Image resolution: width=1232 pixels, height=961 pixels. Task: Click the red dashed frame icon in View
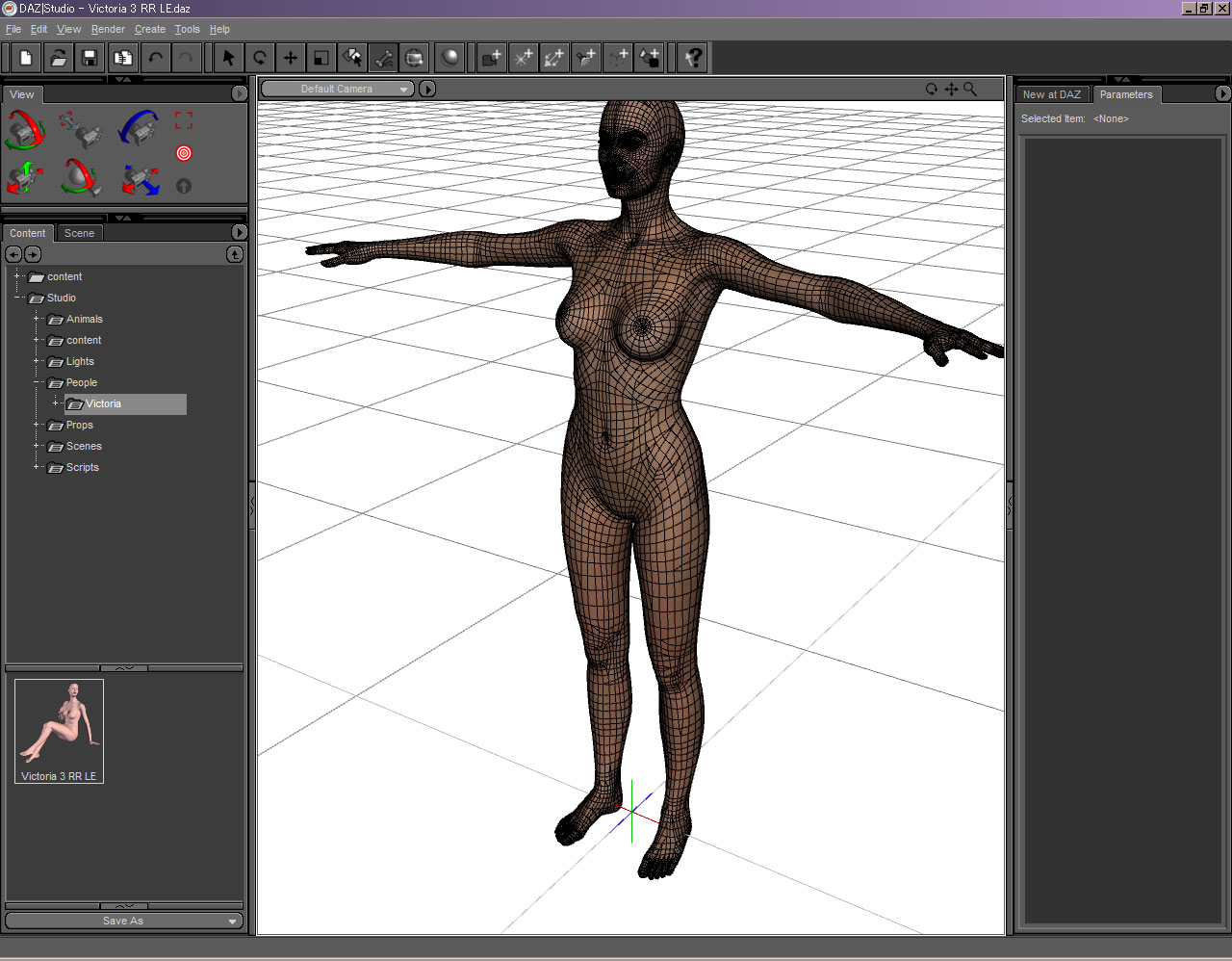click(x=184, y=120)
